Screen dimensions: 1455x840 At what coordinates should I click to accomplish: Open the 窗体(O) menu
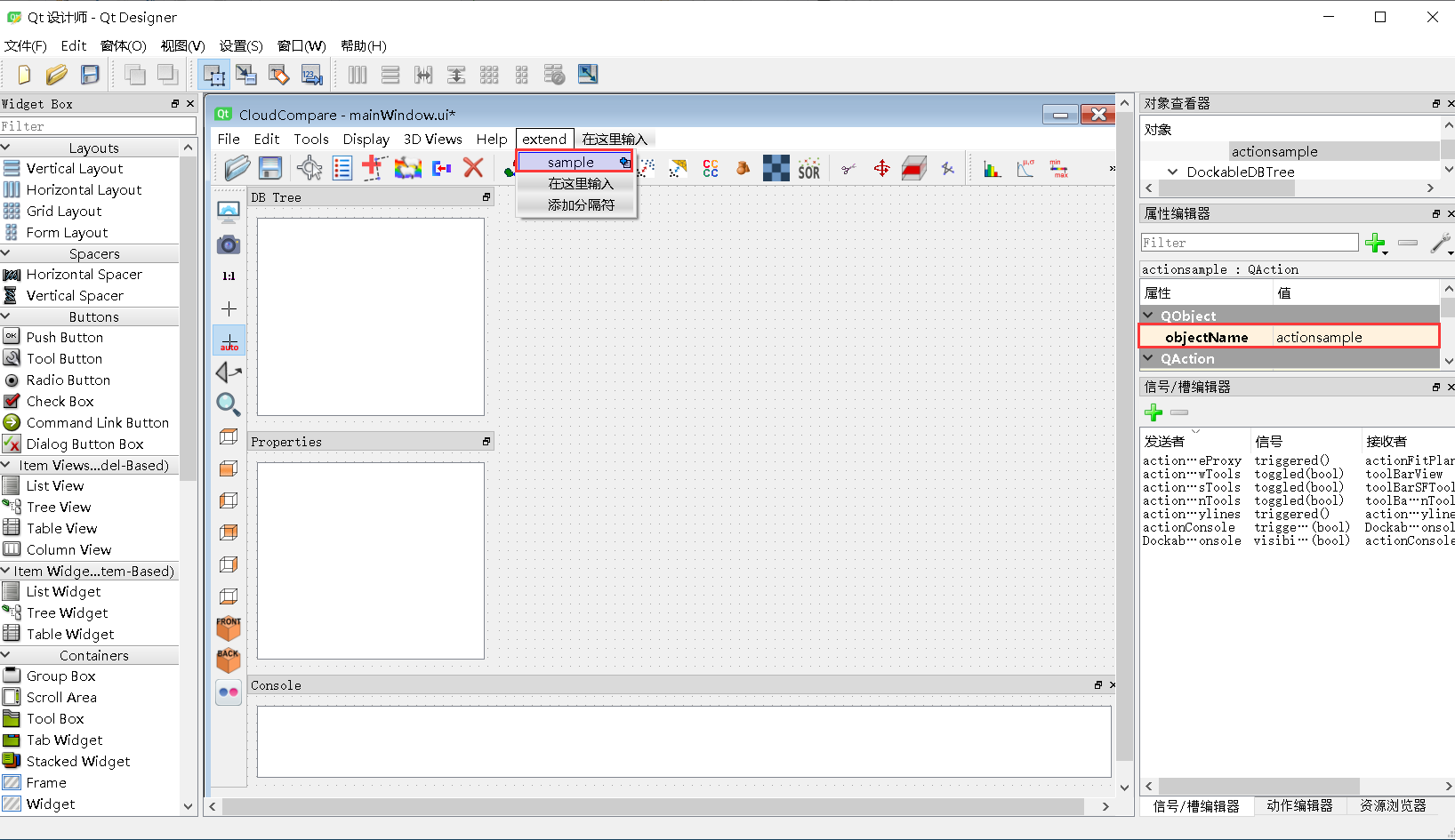[123, 46]
